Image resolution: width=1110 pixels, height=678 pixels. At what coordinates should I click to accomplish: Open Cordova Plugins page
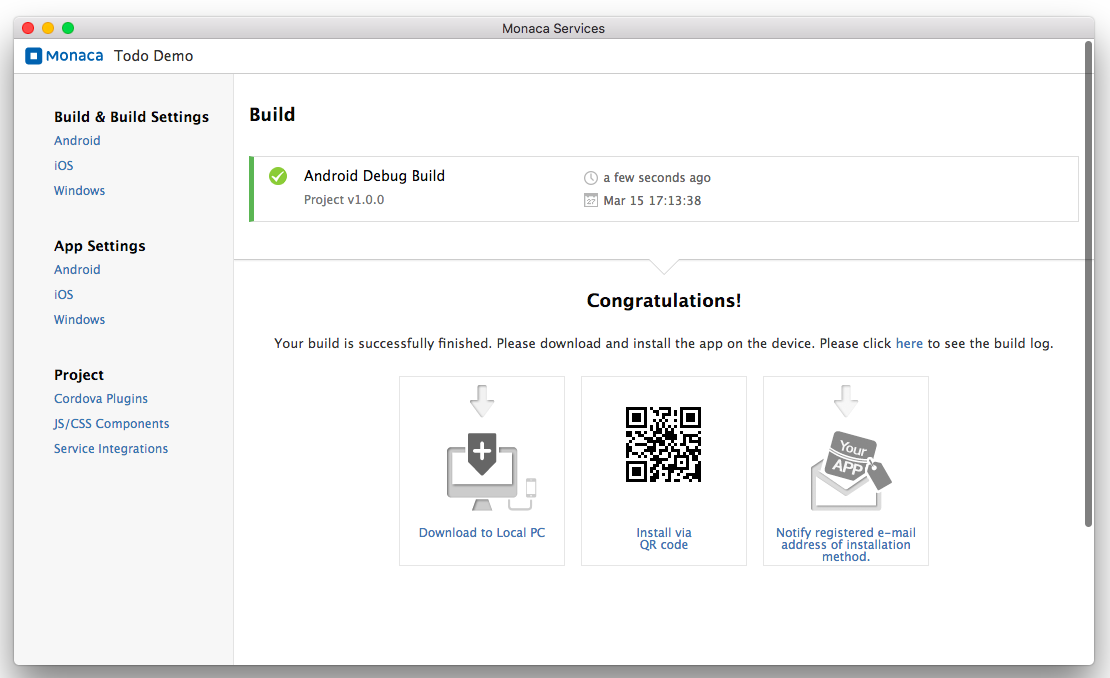point(101,399)
